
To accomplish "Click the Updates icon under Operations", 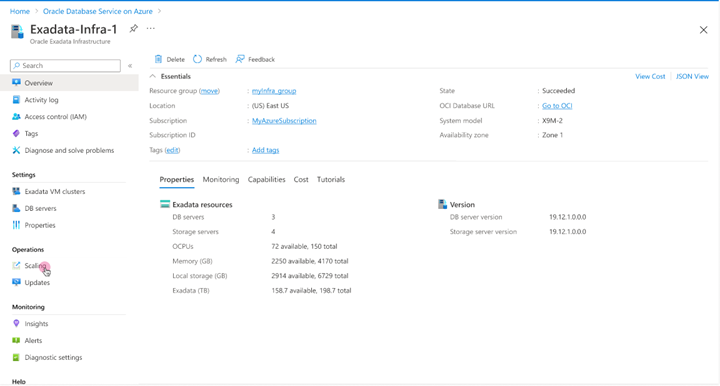I will (x=16, y=282).
